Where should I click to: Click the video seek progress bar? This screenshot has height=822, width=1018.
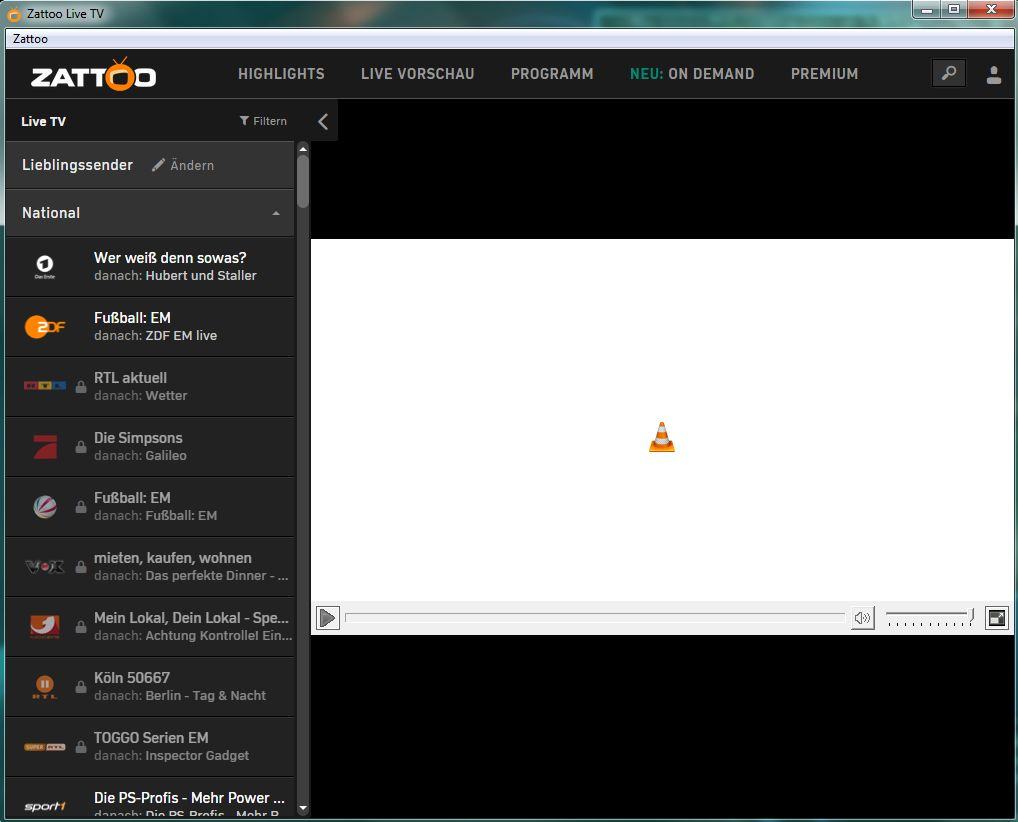pos(595,617)
